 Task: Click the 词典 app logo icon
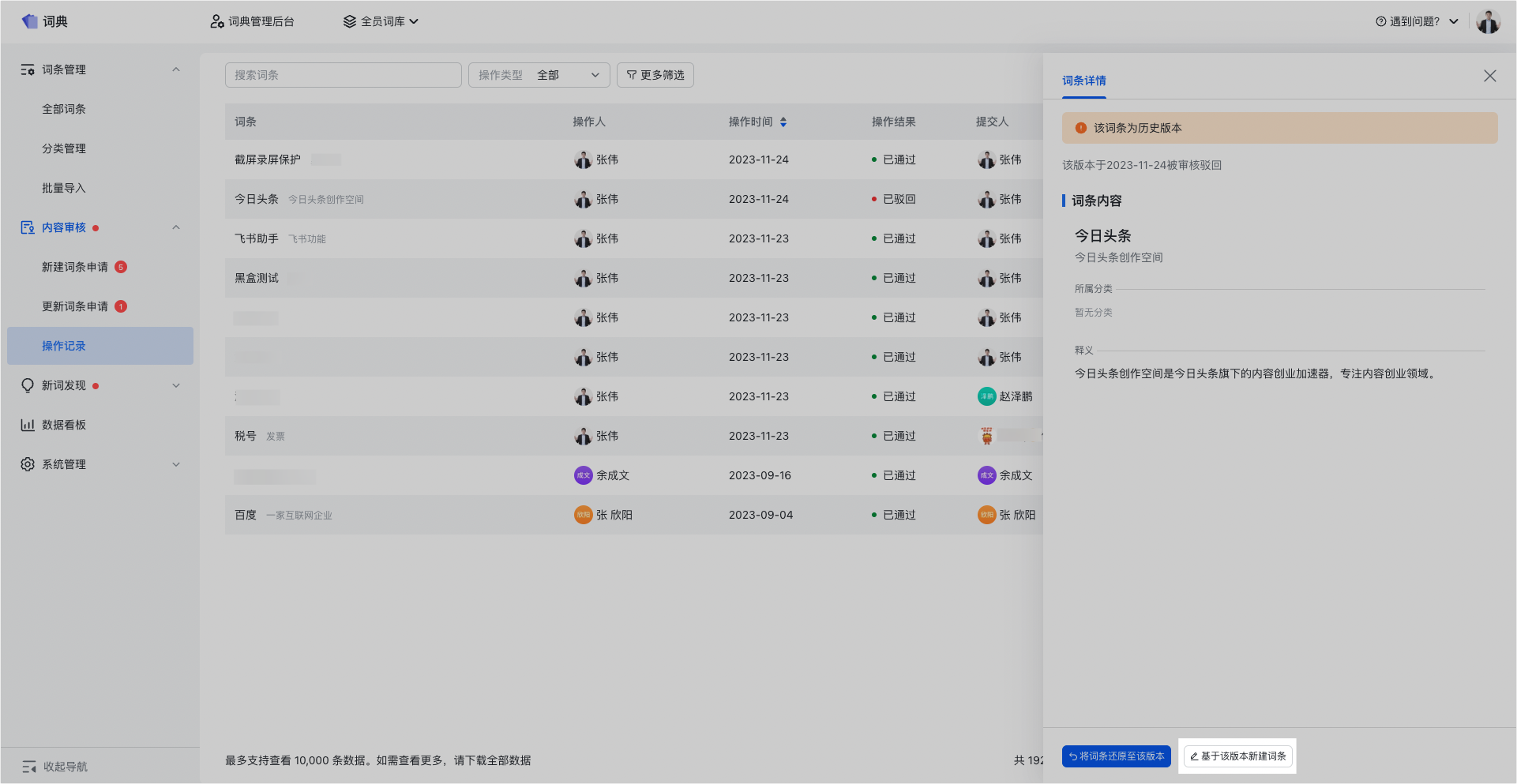pyautogui.click(x=29, y=21)
